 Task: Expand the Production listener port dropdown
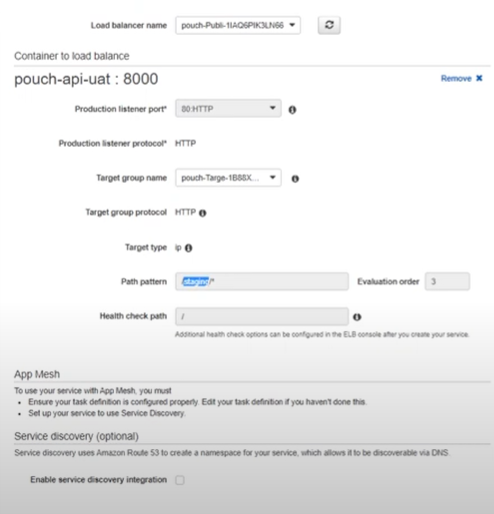coord(228,109)
